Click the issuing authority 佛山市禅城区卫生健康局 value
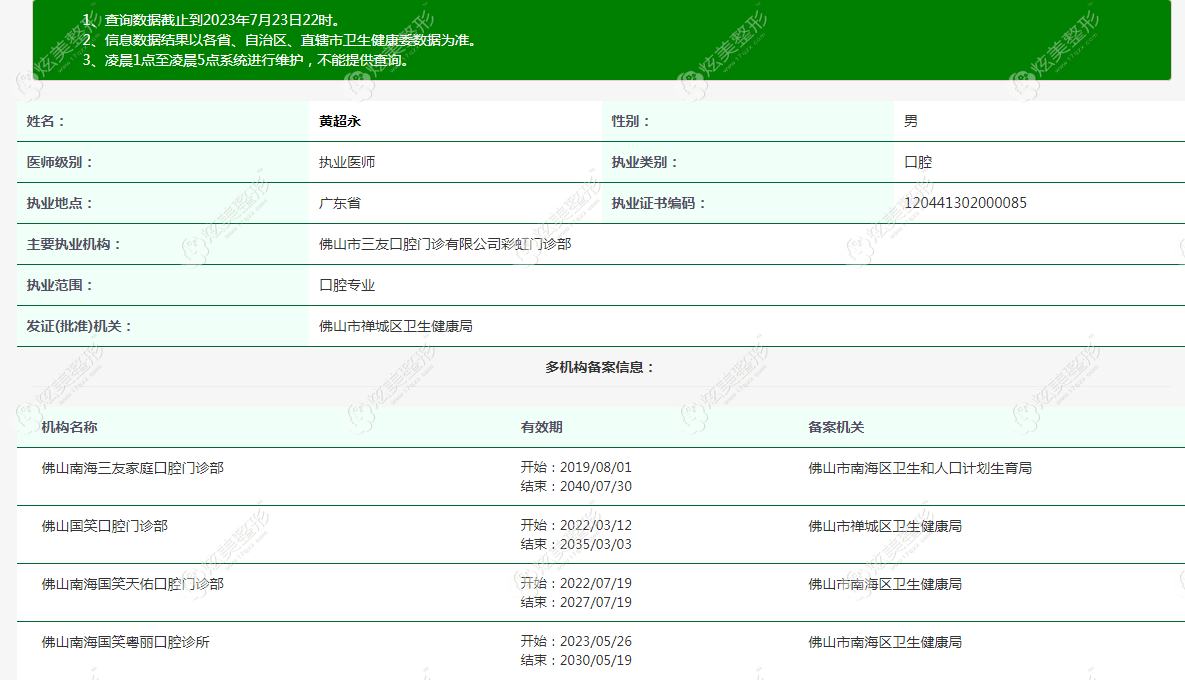The height and width of the screenshot is (680, 1185). tap(396, 326)
